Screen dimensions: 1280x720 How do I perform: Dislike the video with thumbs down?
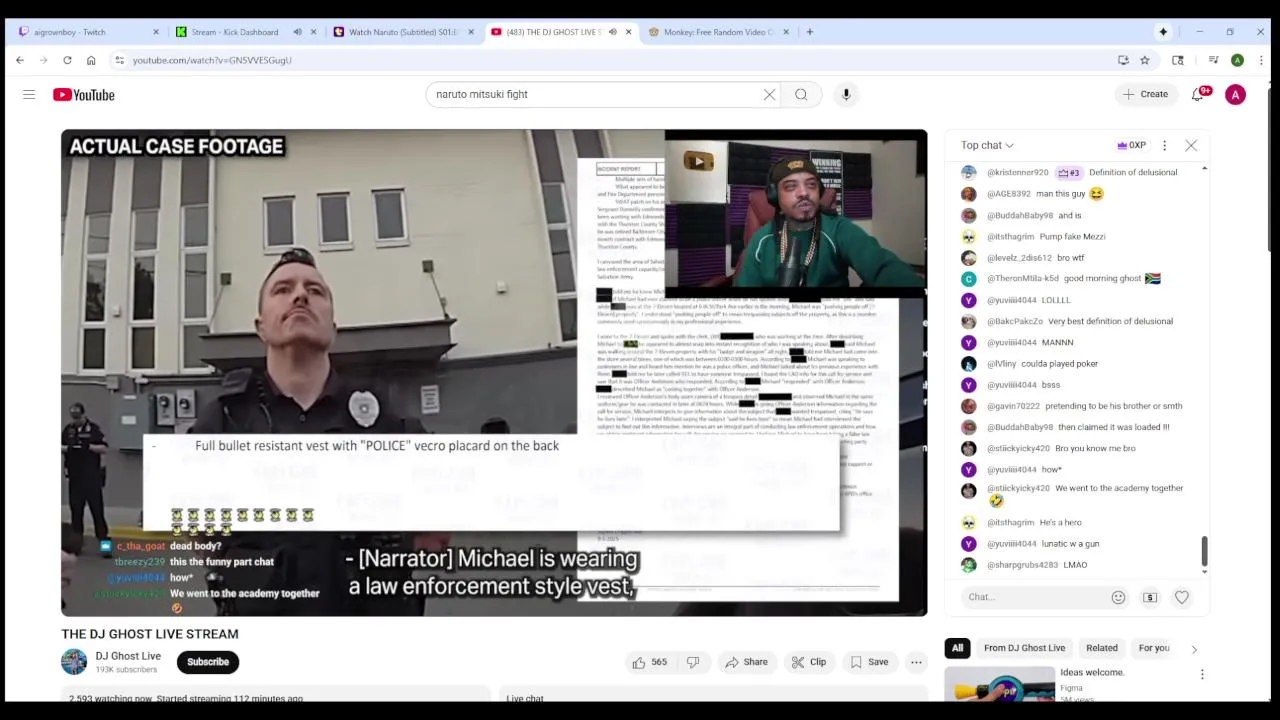tap(693, 662)
